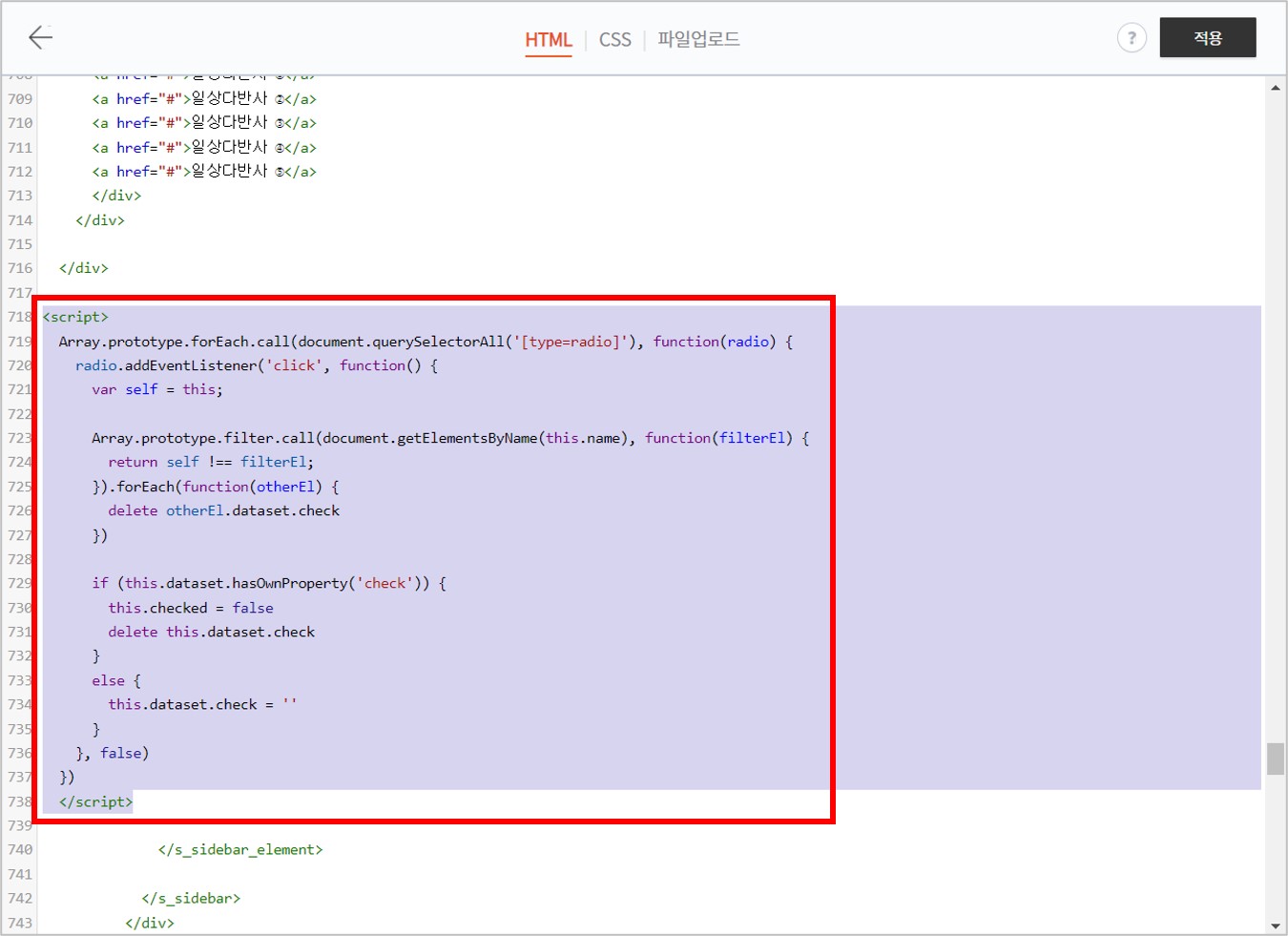Click 'delete otherEl.dataset.check' line
Viewport: 1288px width, 936px height.
(224, 510)
